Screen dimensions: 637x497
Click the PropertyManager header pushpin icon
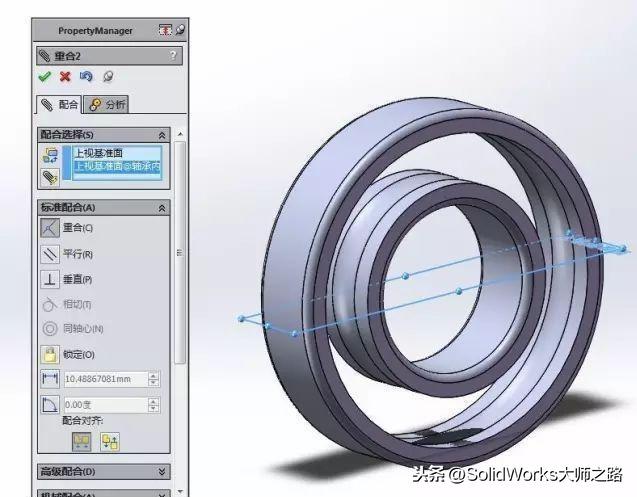[180, 30]
